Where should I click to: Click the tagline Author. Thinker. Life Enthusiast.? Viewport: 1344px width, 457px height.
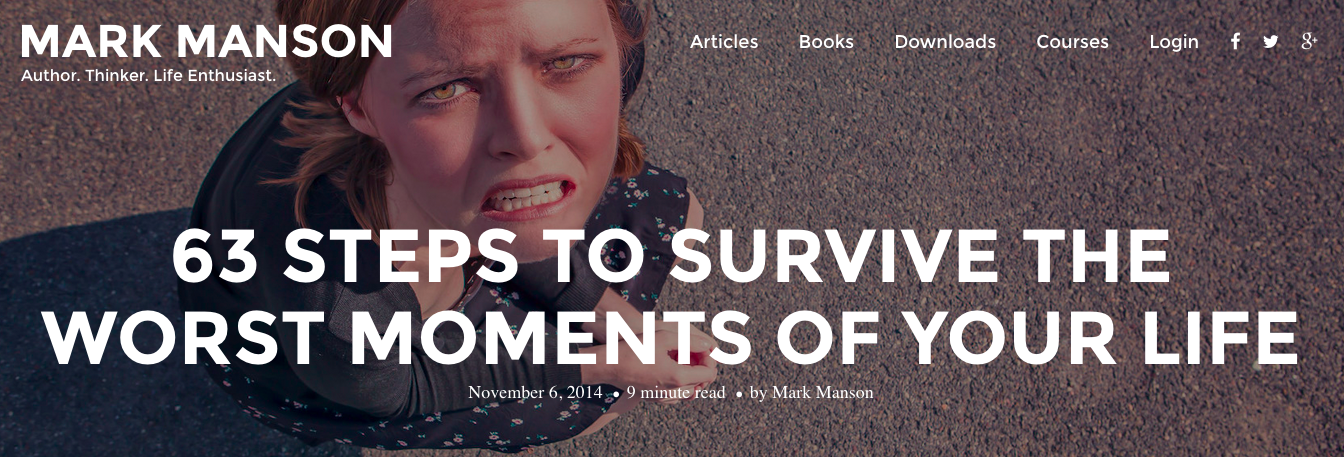pyautogui.click(x=148, y=75)
